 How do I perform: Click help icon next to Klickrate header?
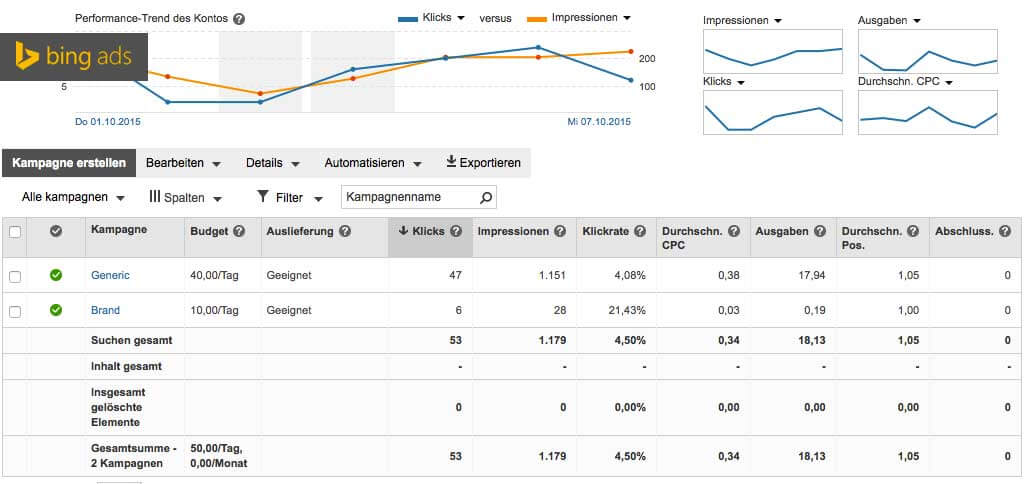(640, 231)
